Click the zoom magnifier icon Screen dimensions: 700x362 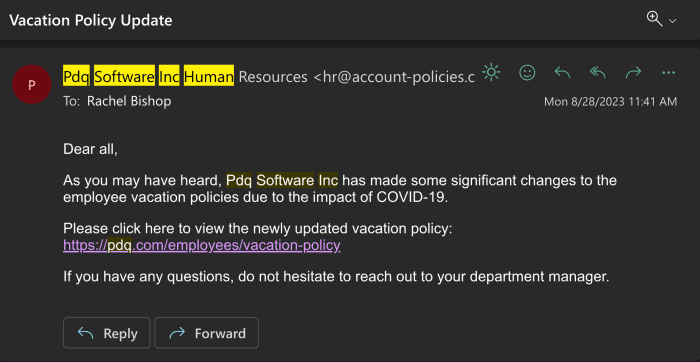654,19
